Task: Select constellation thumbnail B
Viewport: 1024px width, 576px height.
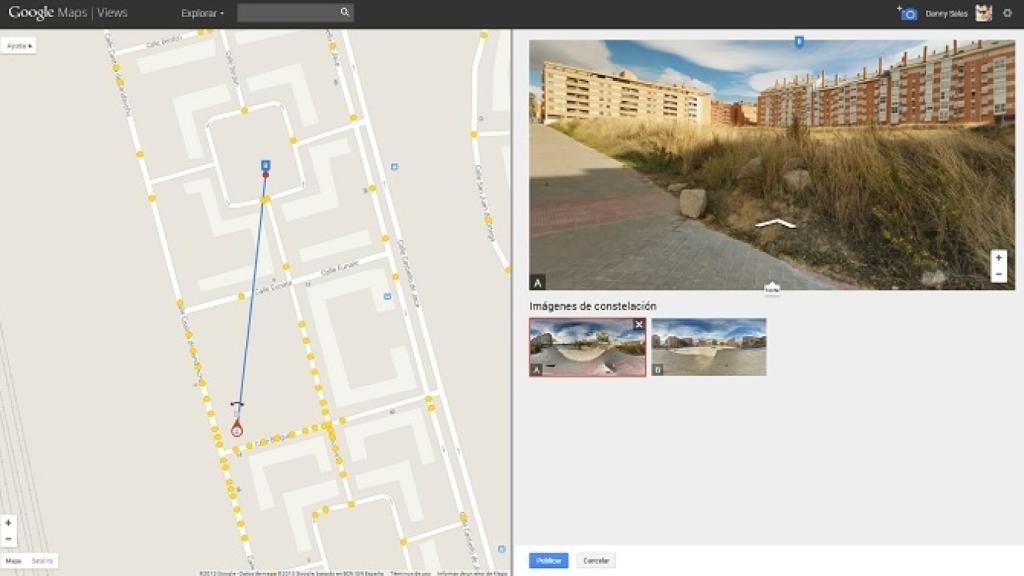Action: pos(707,347)
